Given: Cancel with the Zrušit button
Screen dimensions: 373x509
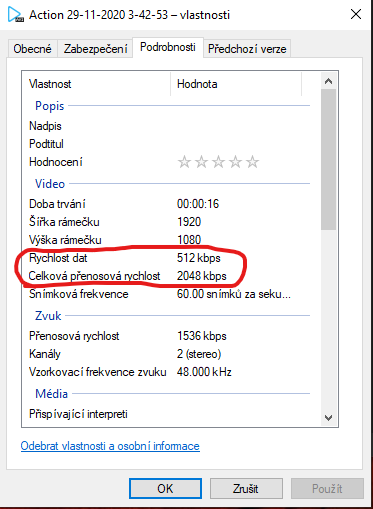Looking at the screenshot, I should click(x=246, y=489).
